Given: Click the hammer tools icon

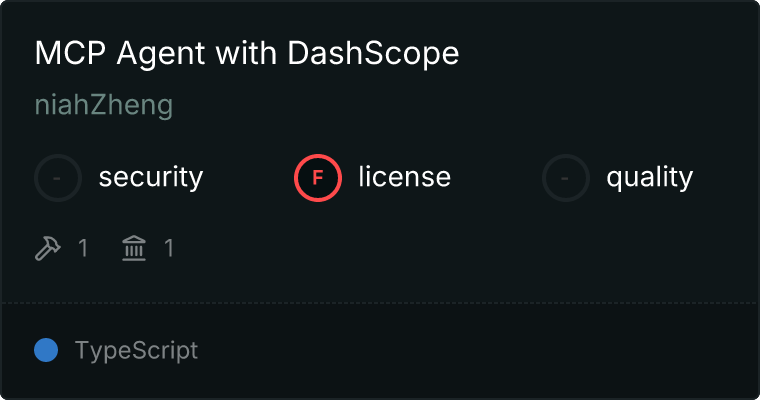Looking at the screenshot, I should 48,247.
